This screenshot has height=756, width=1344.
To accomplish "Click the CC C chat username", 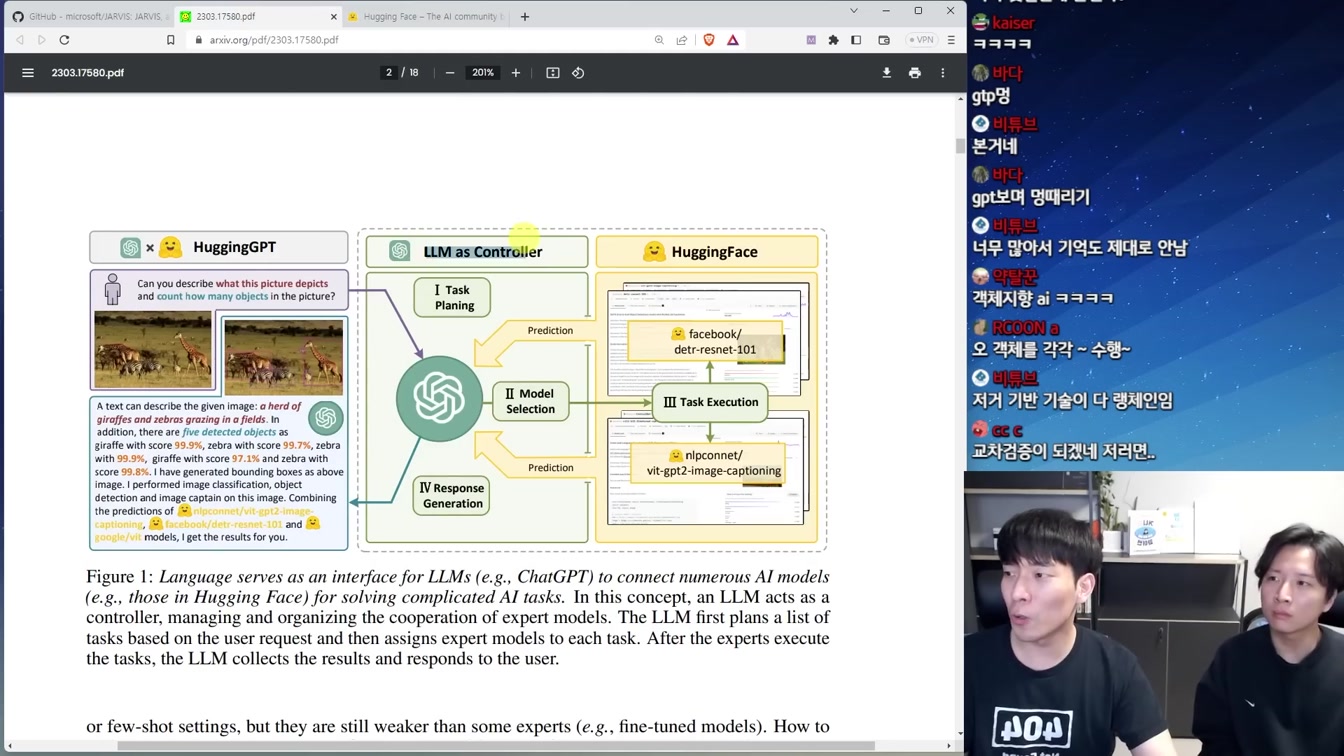I will click(1007, 430).
